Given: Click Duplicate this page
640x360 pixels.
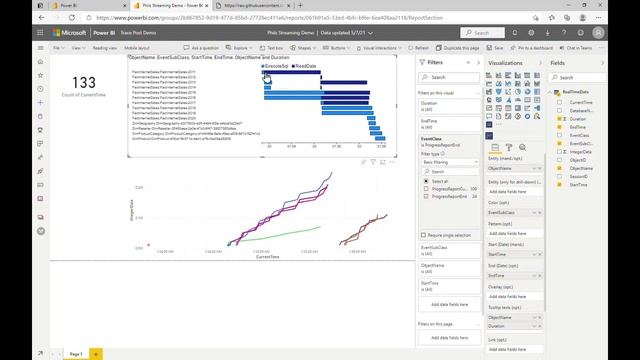Looking at the screenshot, I should (457, 48).
